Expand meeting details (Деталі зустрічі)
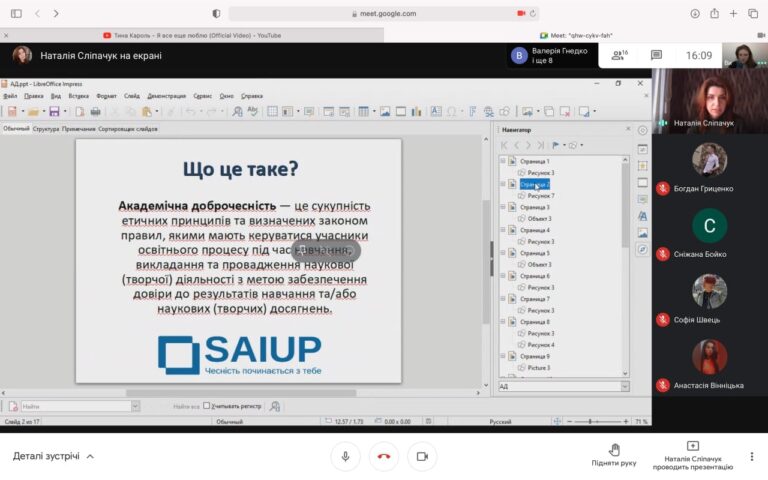The width and height of the screenshot is (768, 480). [54, 456]
